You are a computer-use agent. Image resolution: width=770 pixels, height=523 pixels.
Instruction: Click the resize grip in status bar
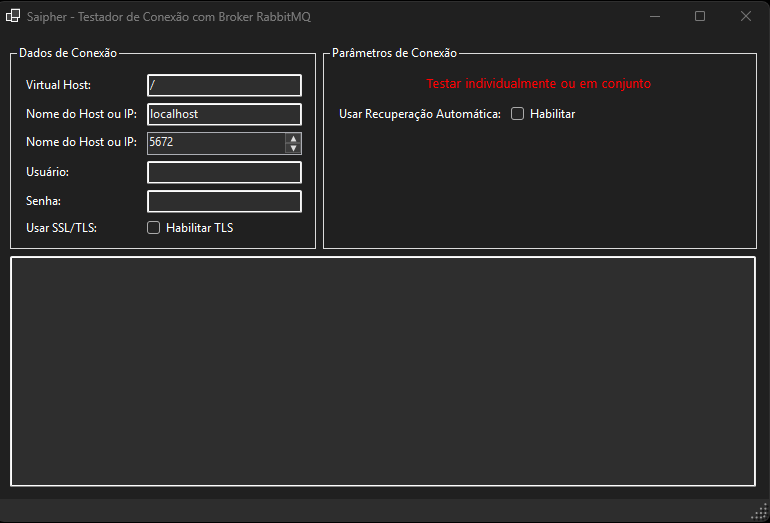(x=760, y=512)
